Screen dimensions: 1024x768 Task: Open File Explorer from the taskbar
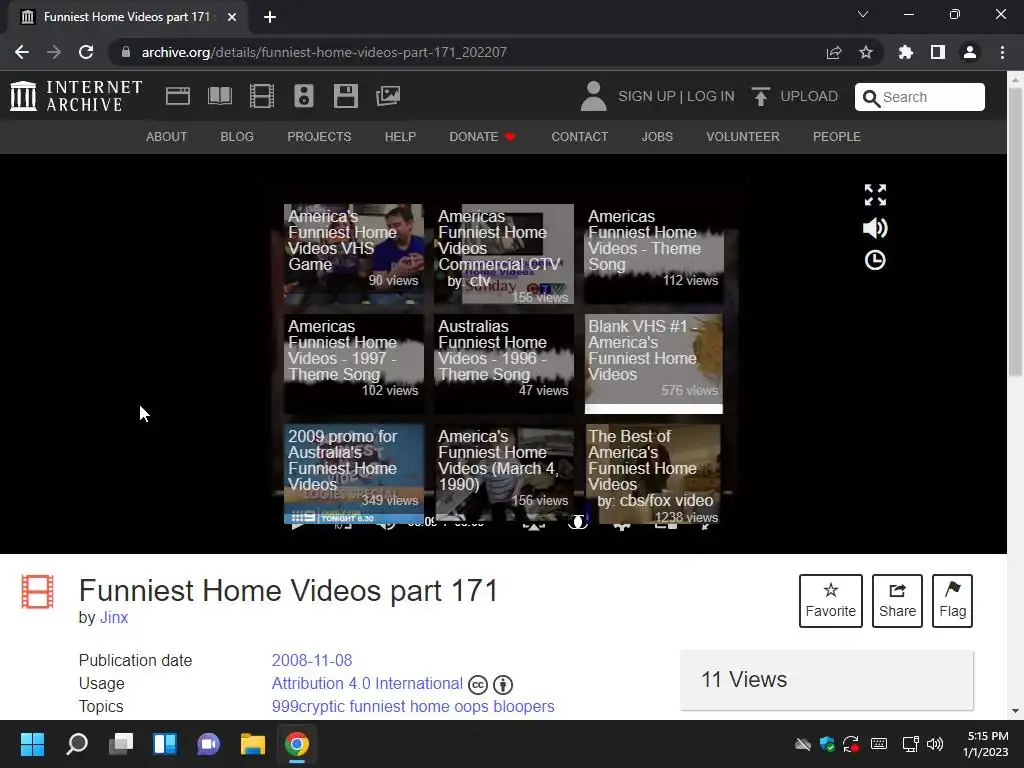253,744
